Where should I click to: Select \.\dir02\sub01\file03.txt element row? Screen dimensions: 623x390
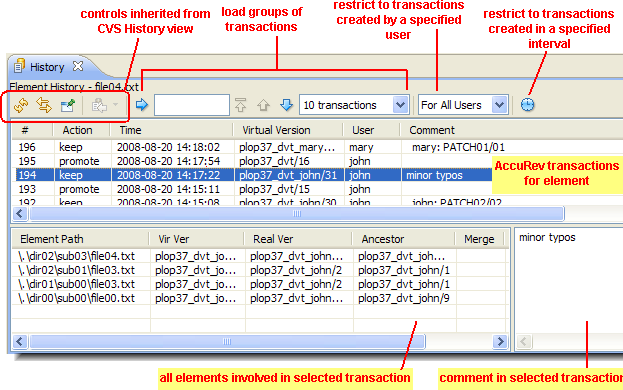coord(260,270)
